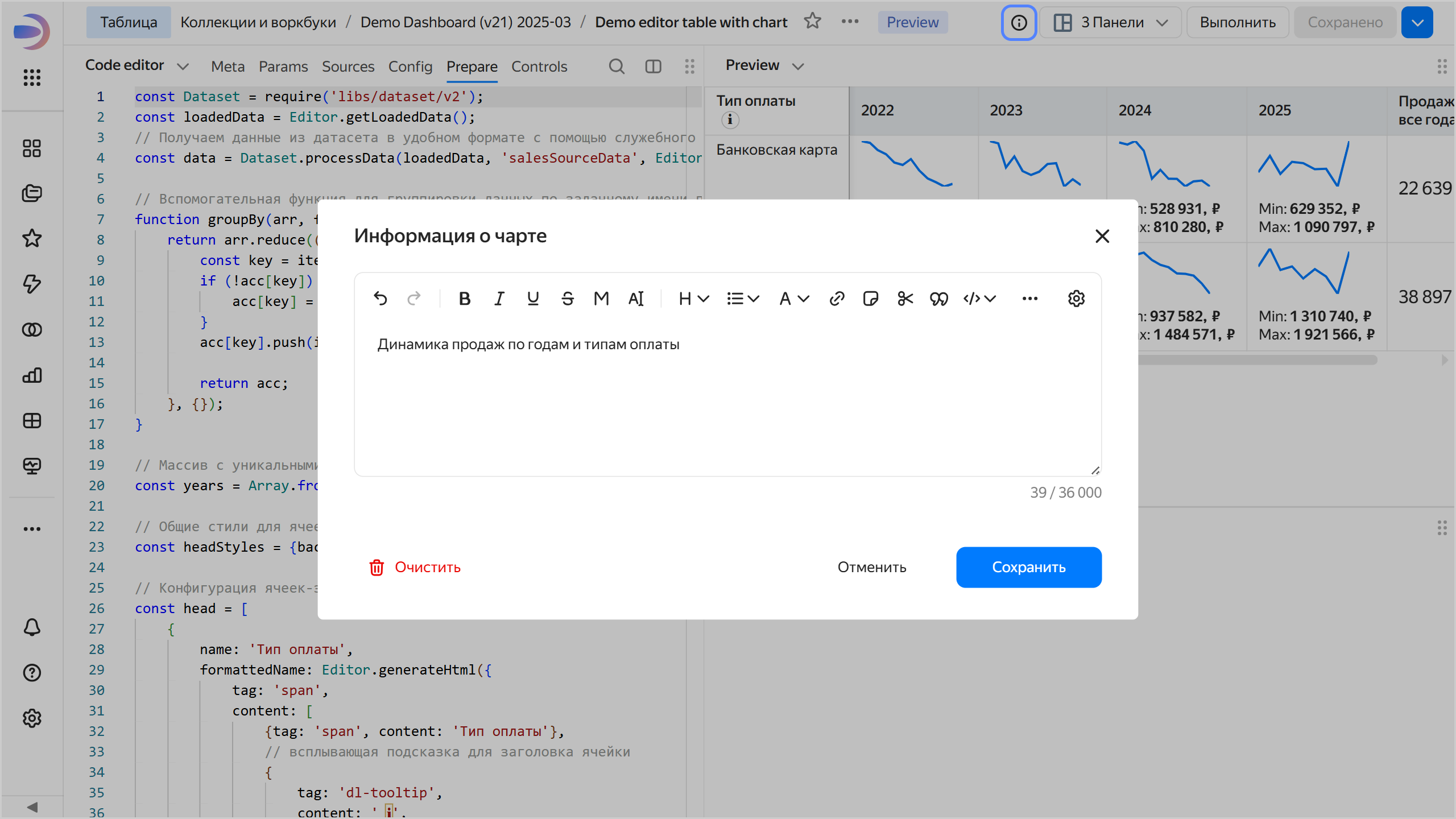The width and height of the screenshot is (1456, 819).
Task: Expand the list type dropdown
Action: (x=743, y=299)
